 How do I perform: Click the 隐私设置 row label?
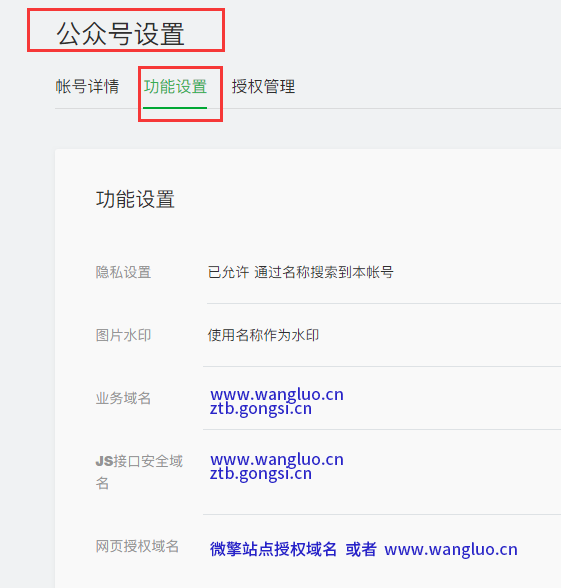(x=123, y=272)
